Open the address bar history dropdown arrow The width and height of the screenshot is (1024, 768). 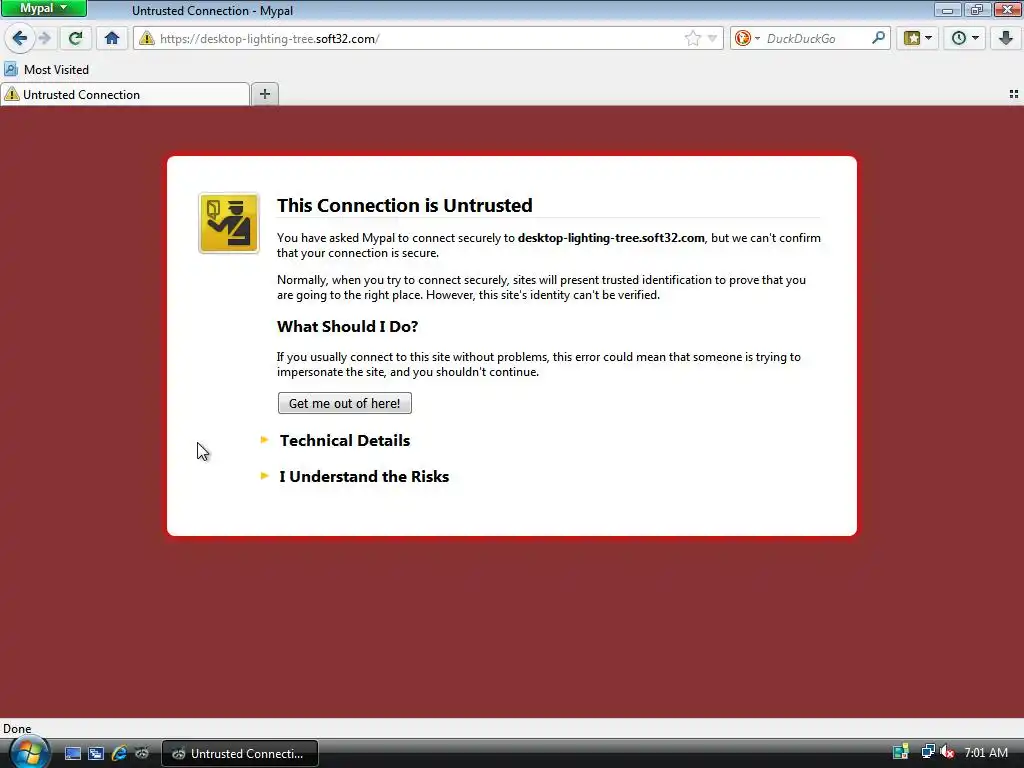point(712,39)
